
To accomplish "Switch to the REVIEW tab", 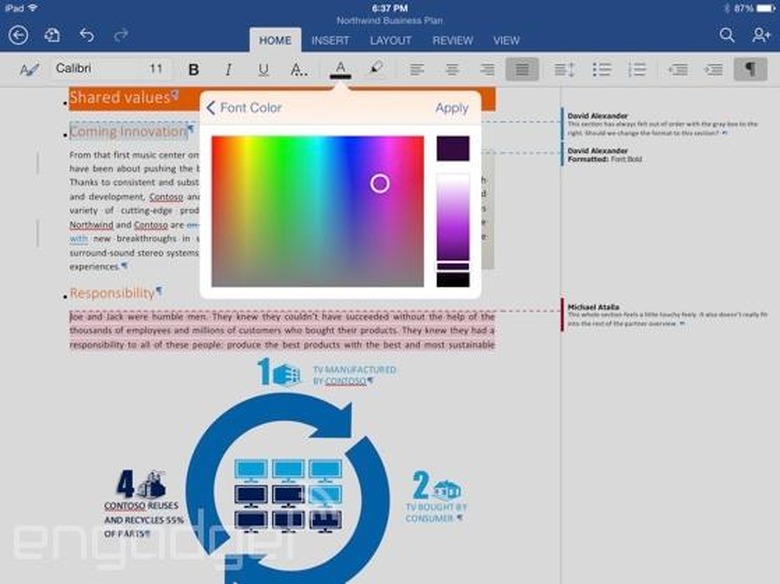I will point(453,41).
